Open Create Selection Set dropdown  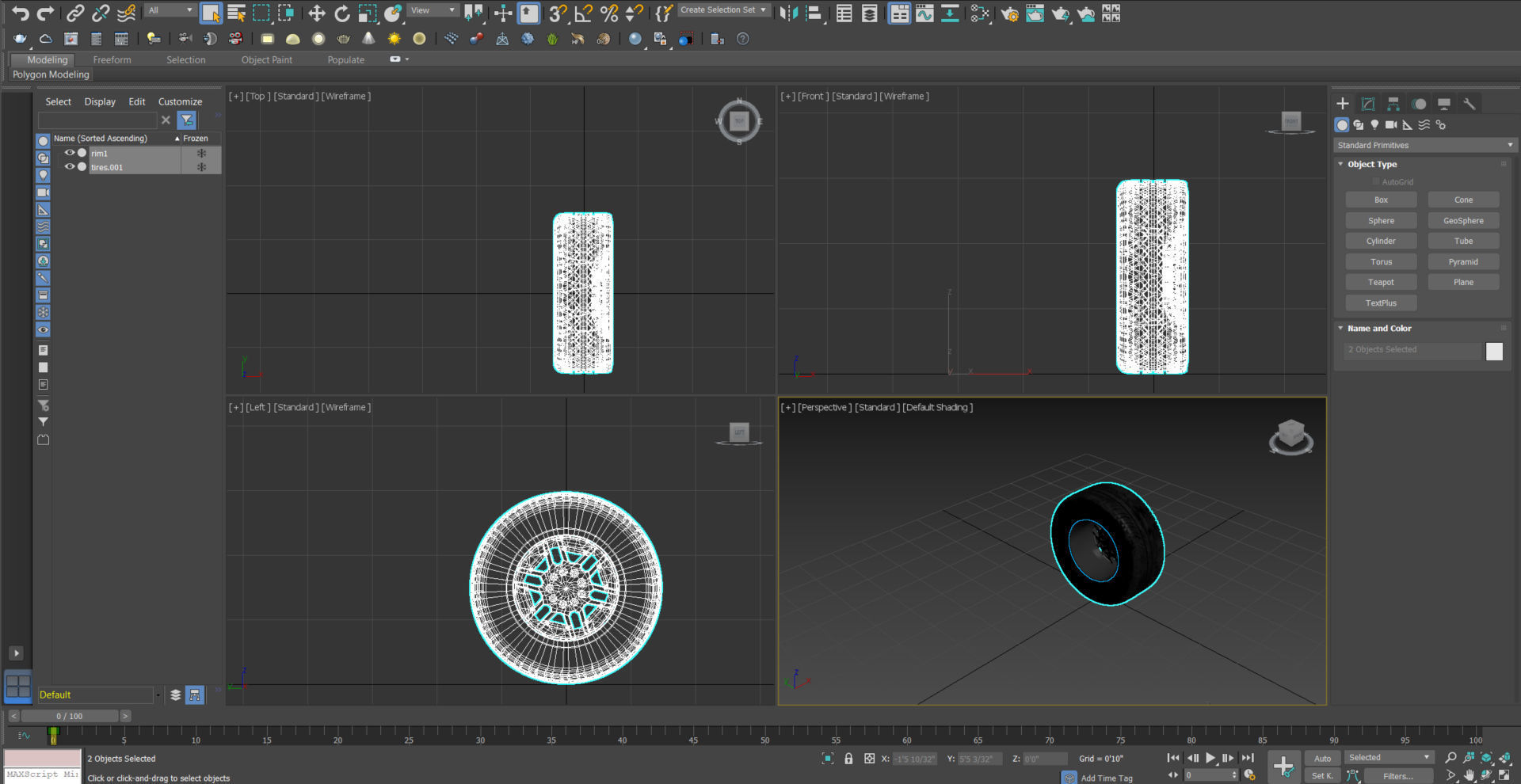(x=723, y=10)
